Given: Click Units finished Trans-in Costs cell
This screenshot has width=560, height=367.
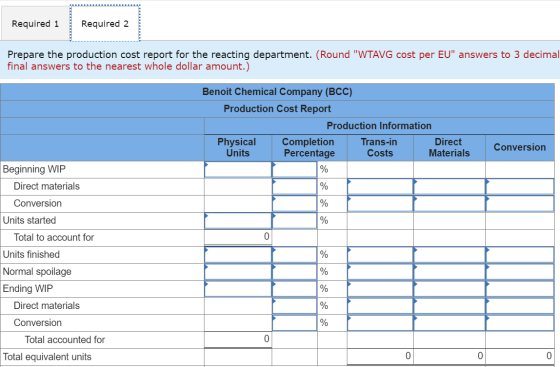Looking at the screenshot, I should click(x=380, y=255).
